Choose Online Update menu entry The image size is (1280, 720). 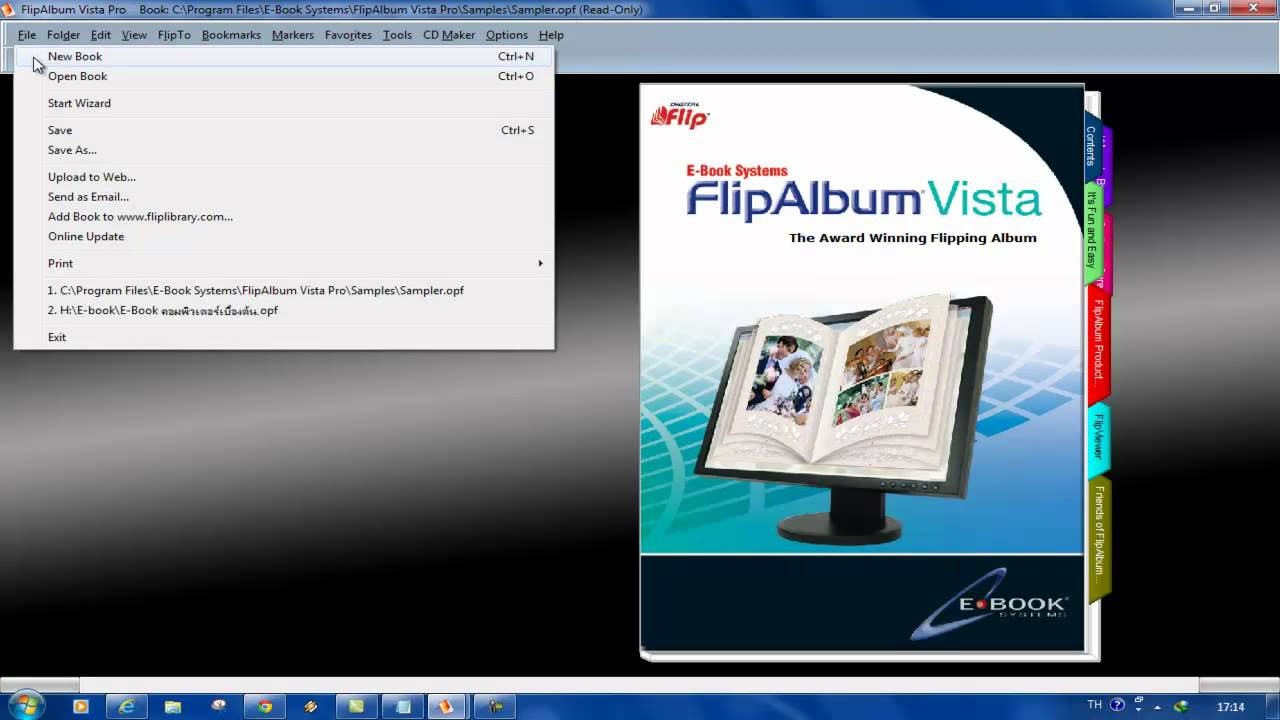point(284,237)
